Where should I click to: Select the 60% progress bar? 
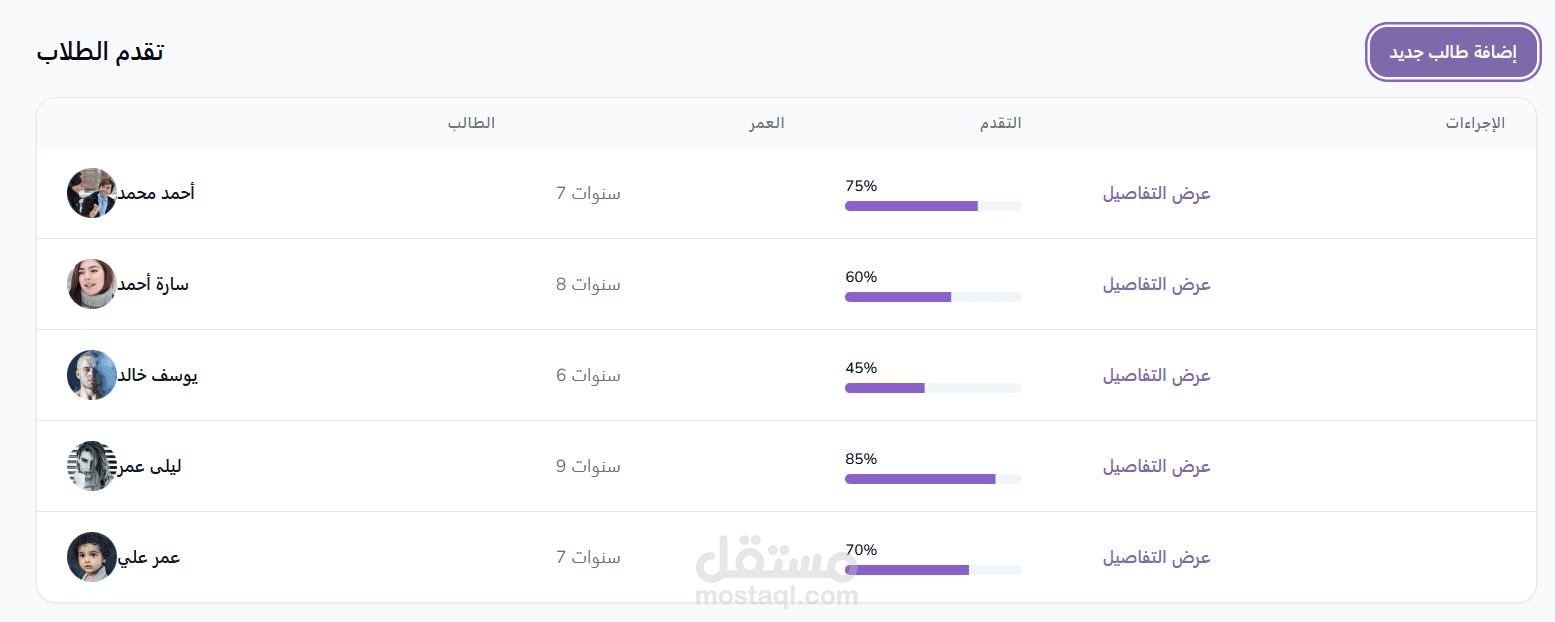click(933, 297)
